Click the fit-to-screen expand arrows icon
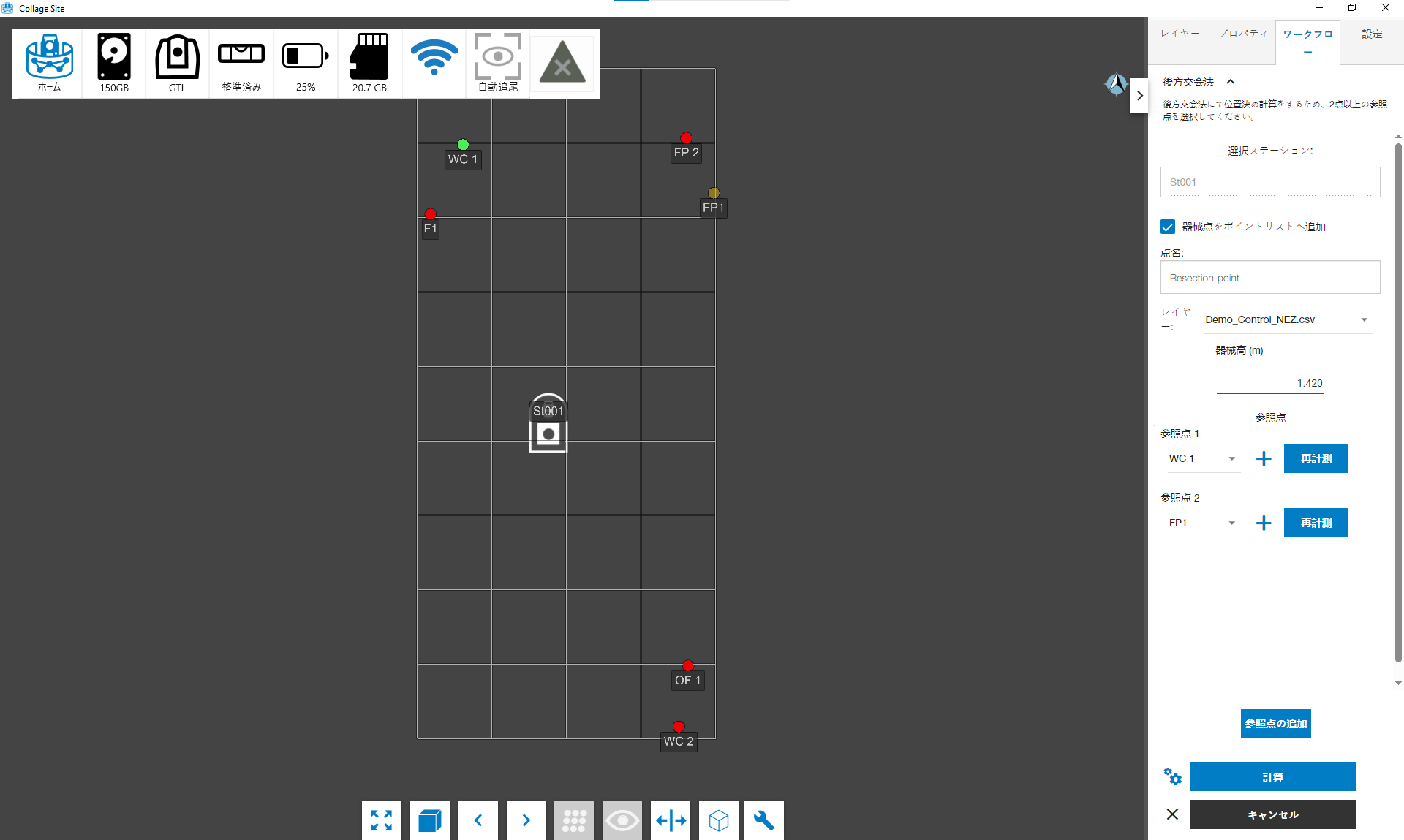Image resolution: width=1404 pixels, height=840 pixels. [x=381, y=820]
